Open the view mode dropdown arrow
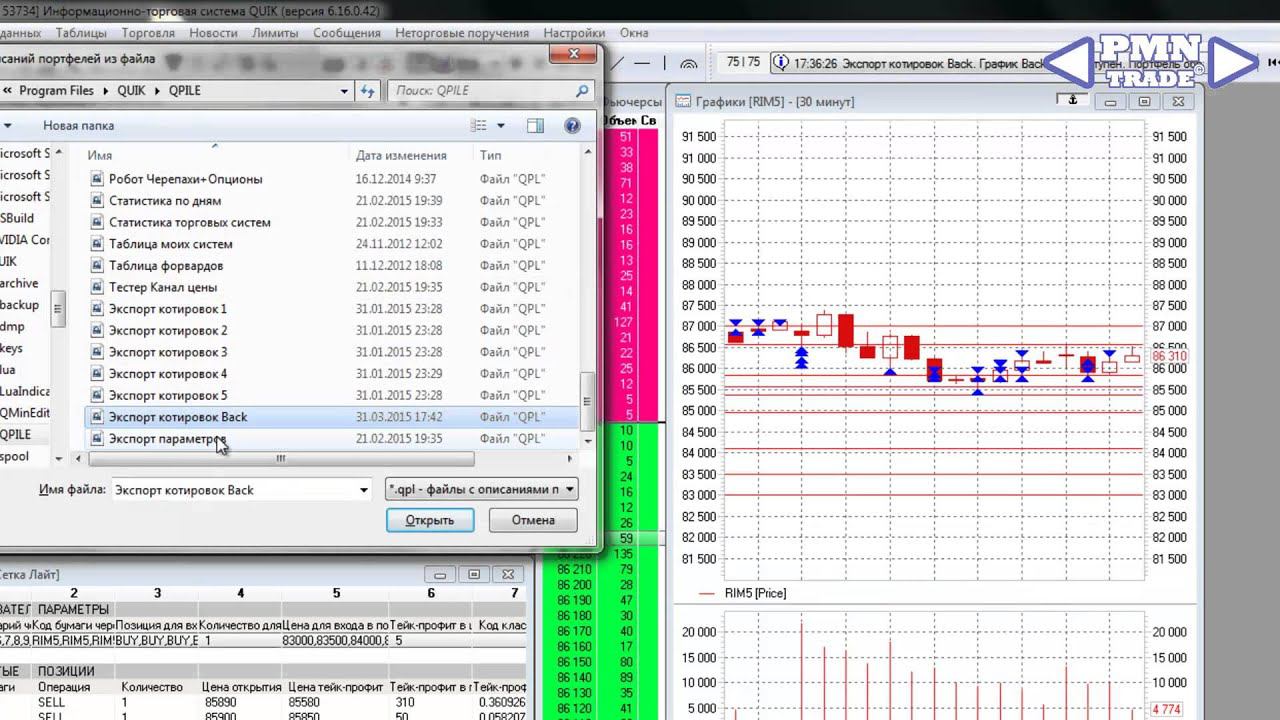Viewport: 1280px width, 720px height. point(501,126)
